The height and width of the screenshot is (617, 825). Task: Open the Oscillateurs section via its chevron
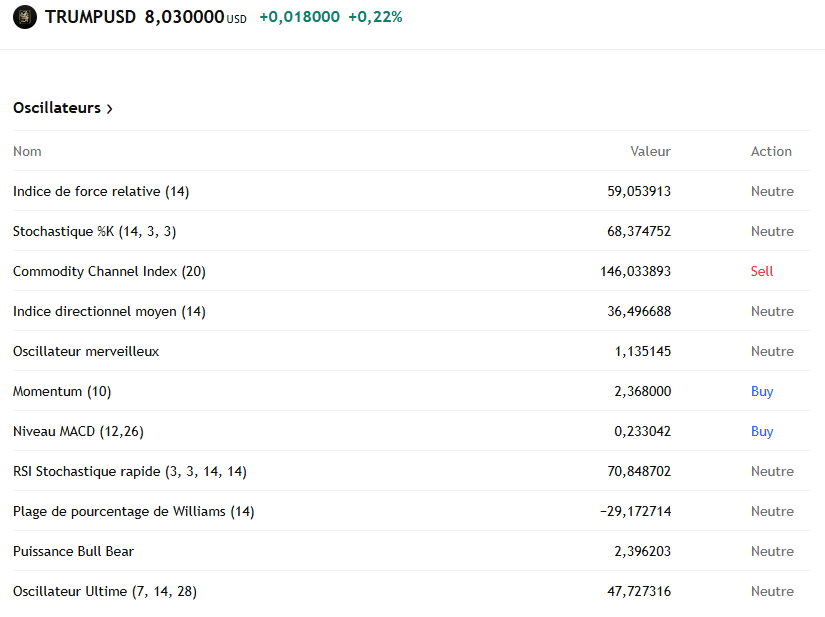tap(108, 108)
